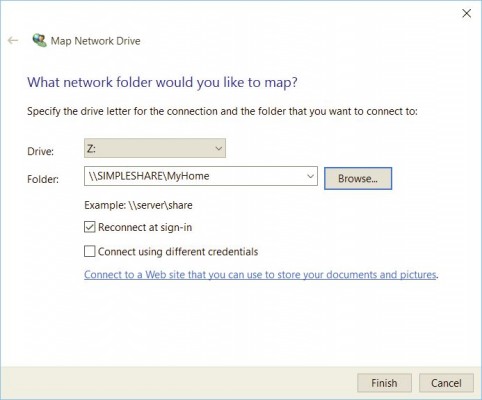Image resolution: width=482 pixels, height=400 pixels.
Task: Click the back arrow icon
Action: [13, 41]
